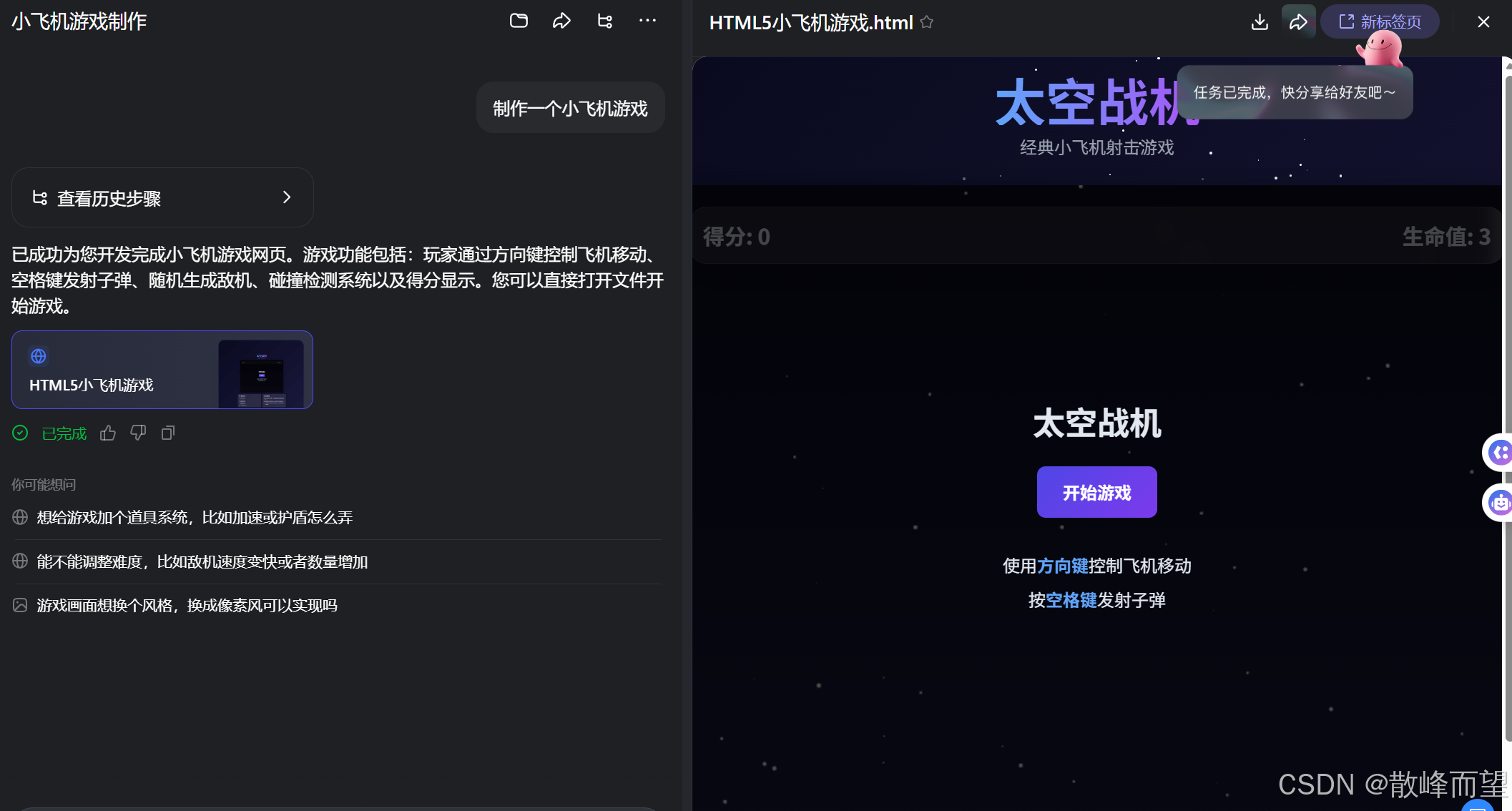Screen dimensions: 1512x811
Task: Copy the completed response with copy icon
Action: (x=168, y=433)
